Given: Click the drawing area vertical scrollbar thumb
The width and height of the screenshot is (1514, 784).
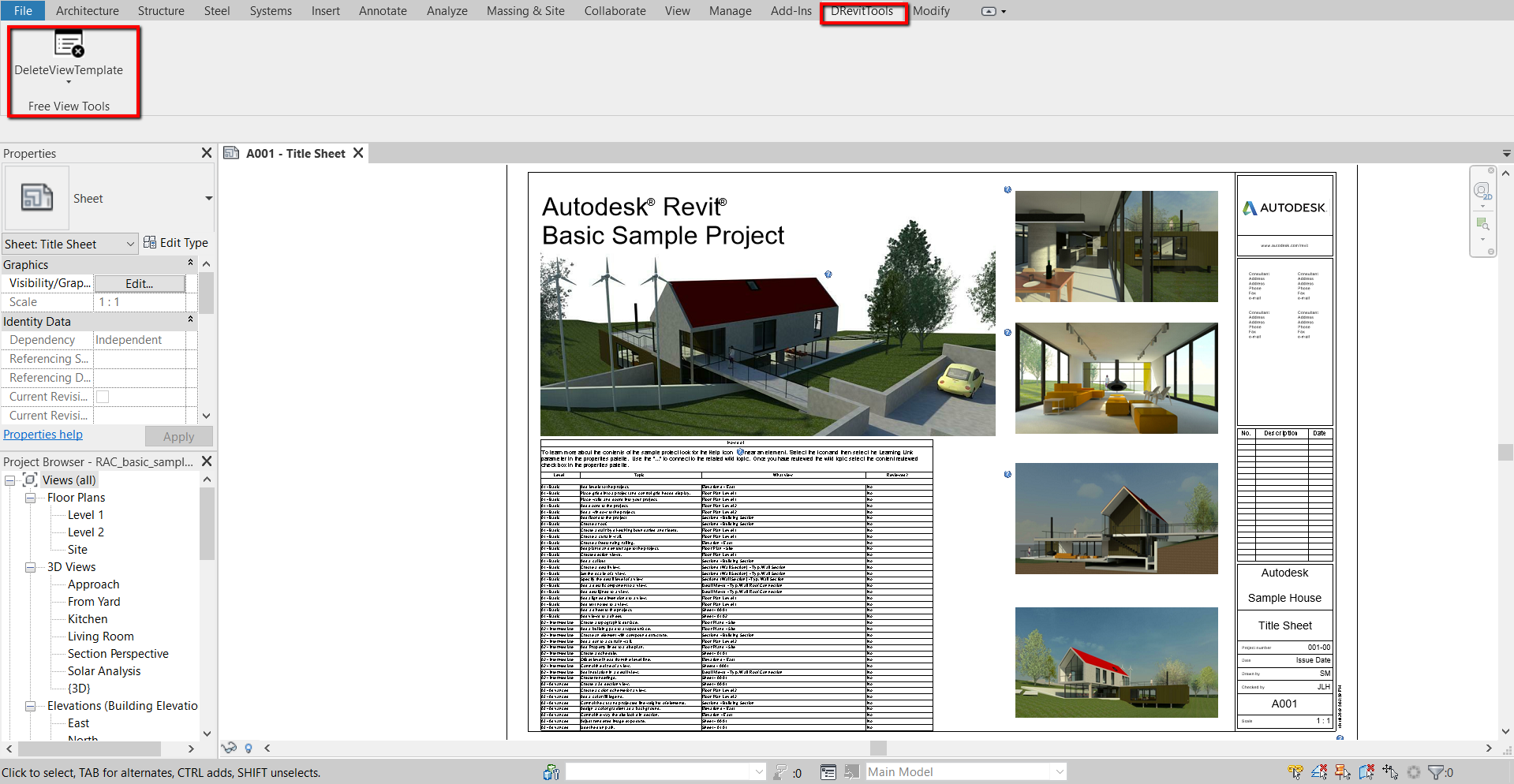Looking at the screenshot, I should click(1505, 452).
